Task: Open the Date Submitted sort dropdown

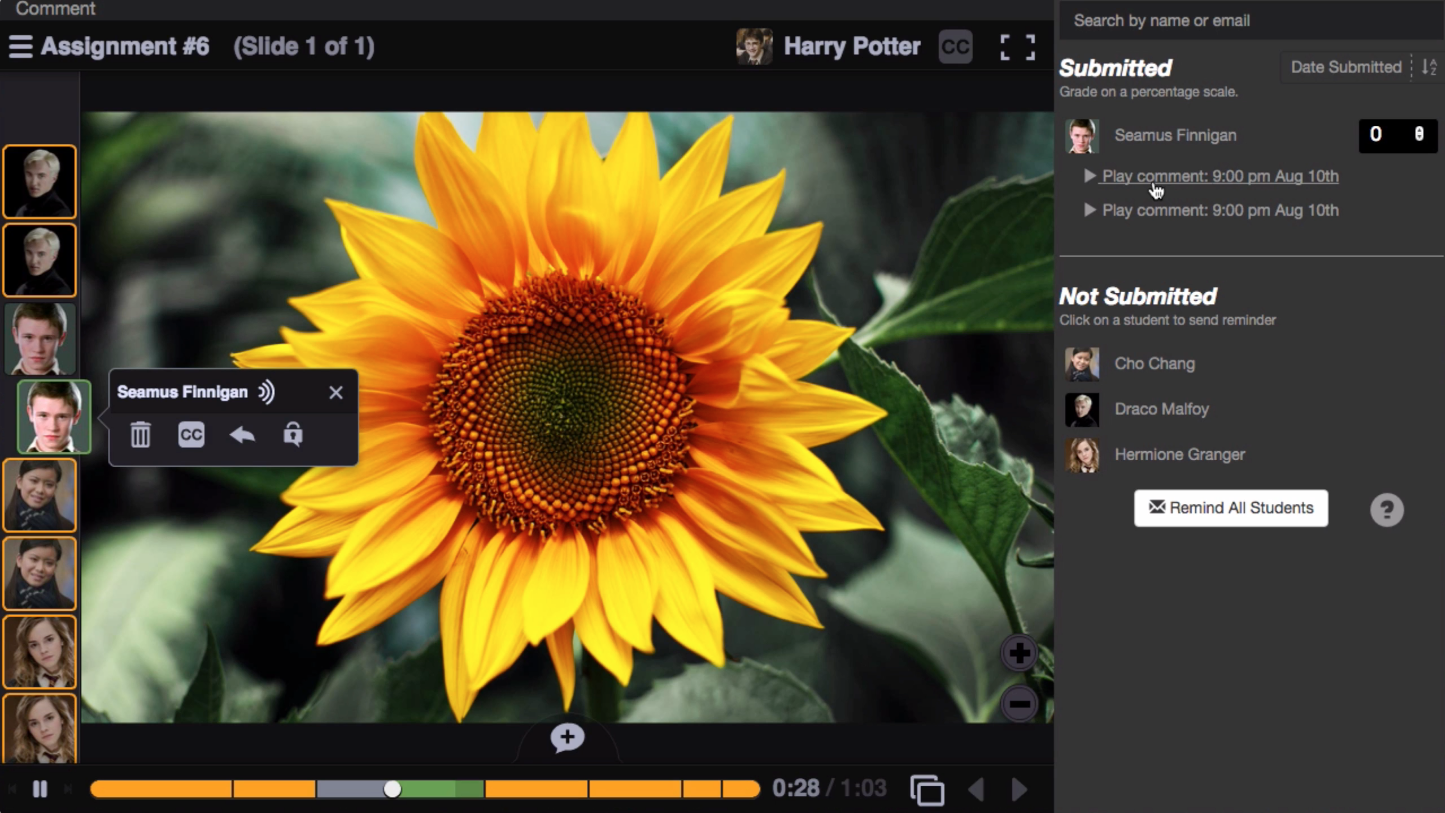Action: coord(1346,67)
